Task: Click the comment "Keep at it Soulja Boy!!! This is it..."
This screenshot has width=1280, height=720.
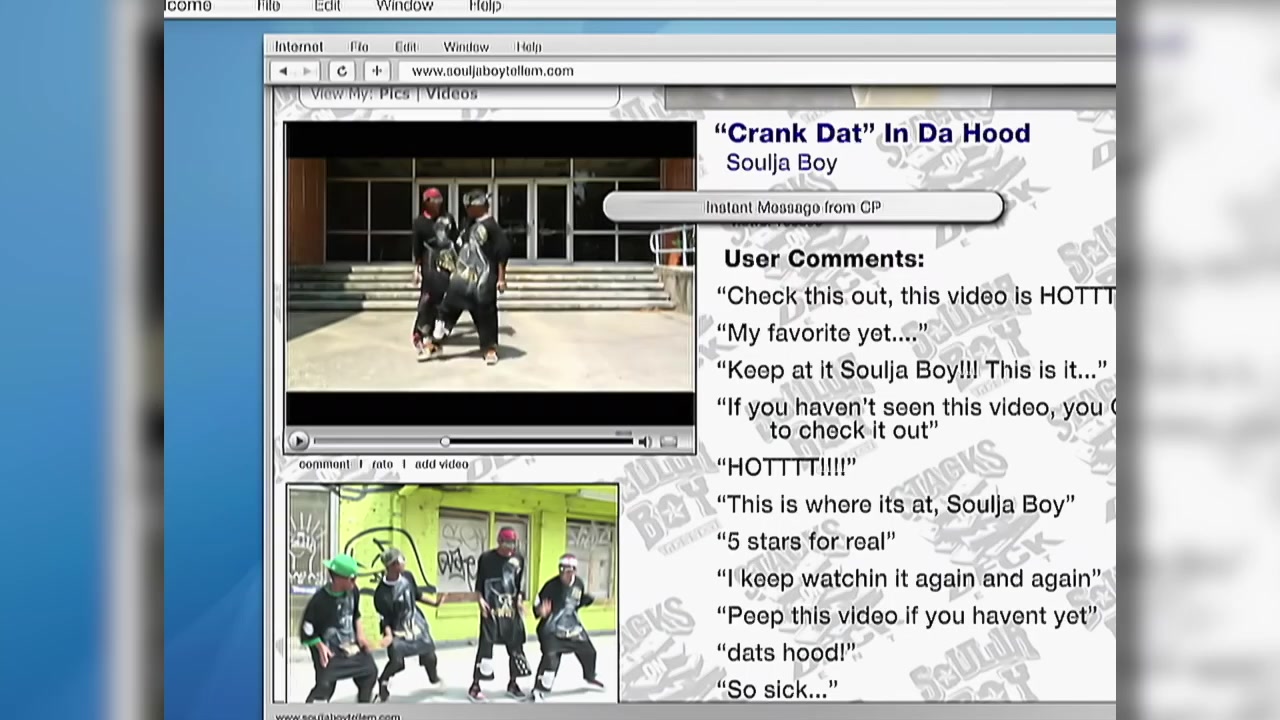Action: (x=912, y=370)
